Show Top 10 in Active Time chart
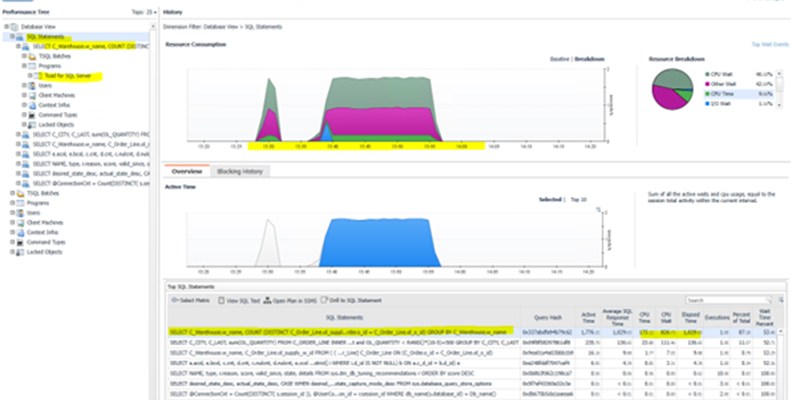This screenshot has width=800, height=400. tap(579, 199)
